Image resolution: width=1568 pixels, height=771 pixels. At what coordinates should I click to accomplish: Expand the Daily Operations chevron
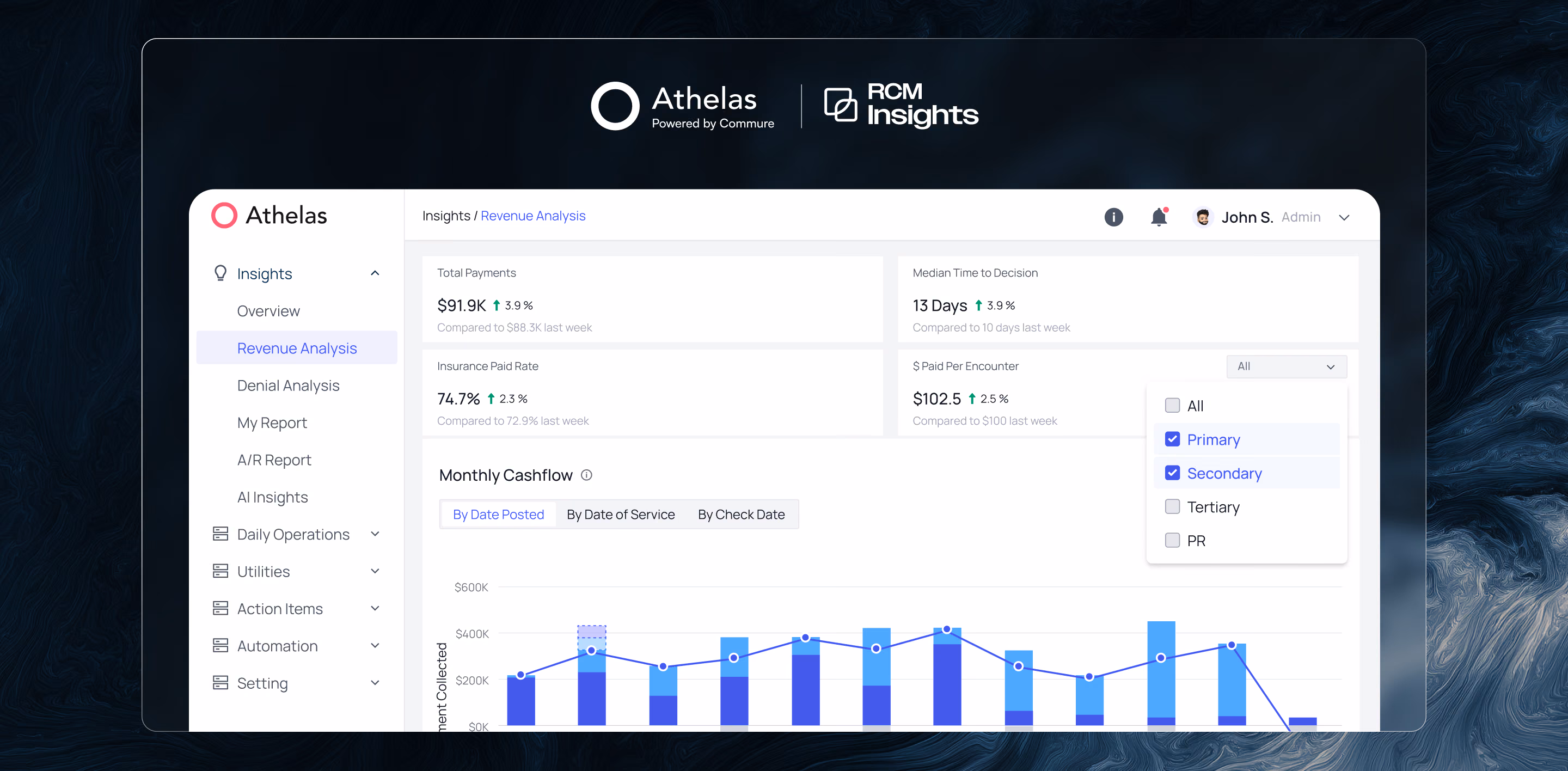click(x=375, y=534)
